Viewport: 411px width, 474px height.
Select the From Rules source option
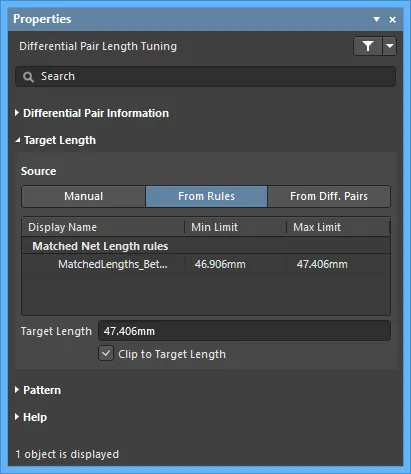coord(206,196)
